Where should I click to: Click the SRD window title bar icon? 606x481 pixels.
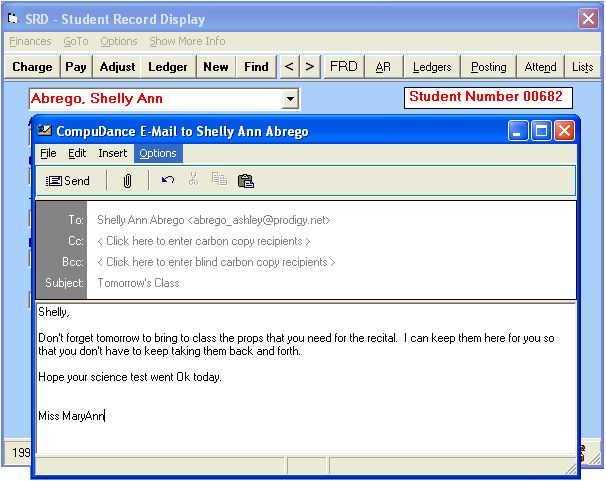tap(13, 19)
